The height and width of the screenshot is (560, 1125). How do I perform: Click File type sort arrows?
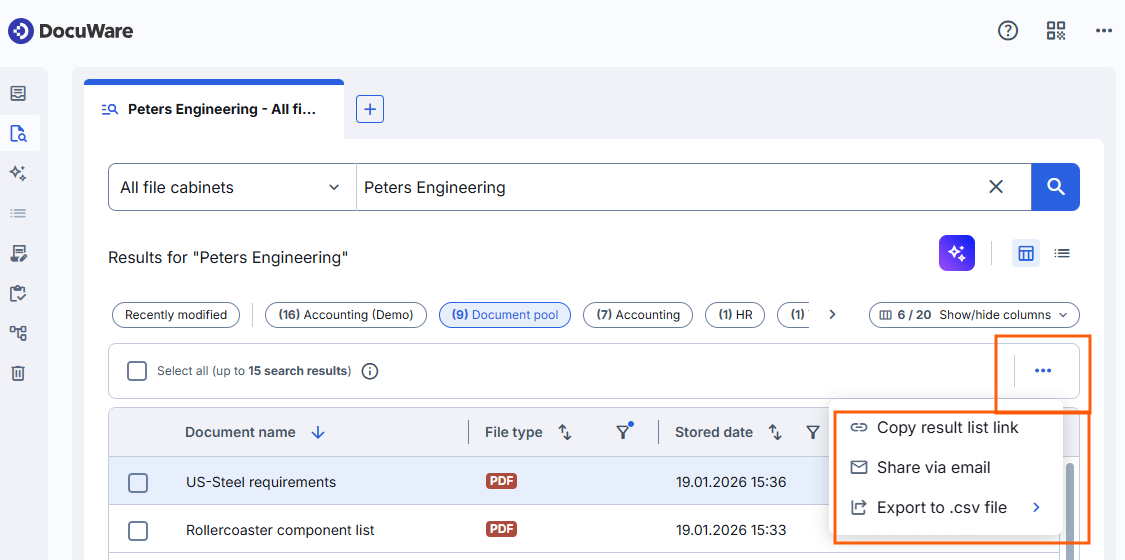(565, 432)
